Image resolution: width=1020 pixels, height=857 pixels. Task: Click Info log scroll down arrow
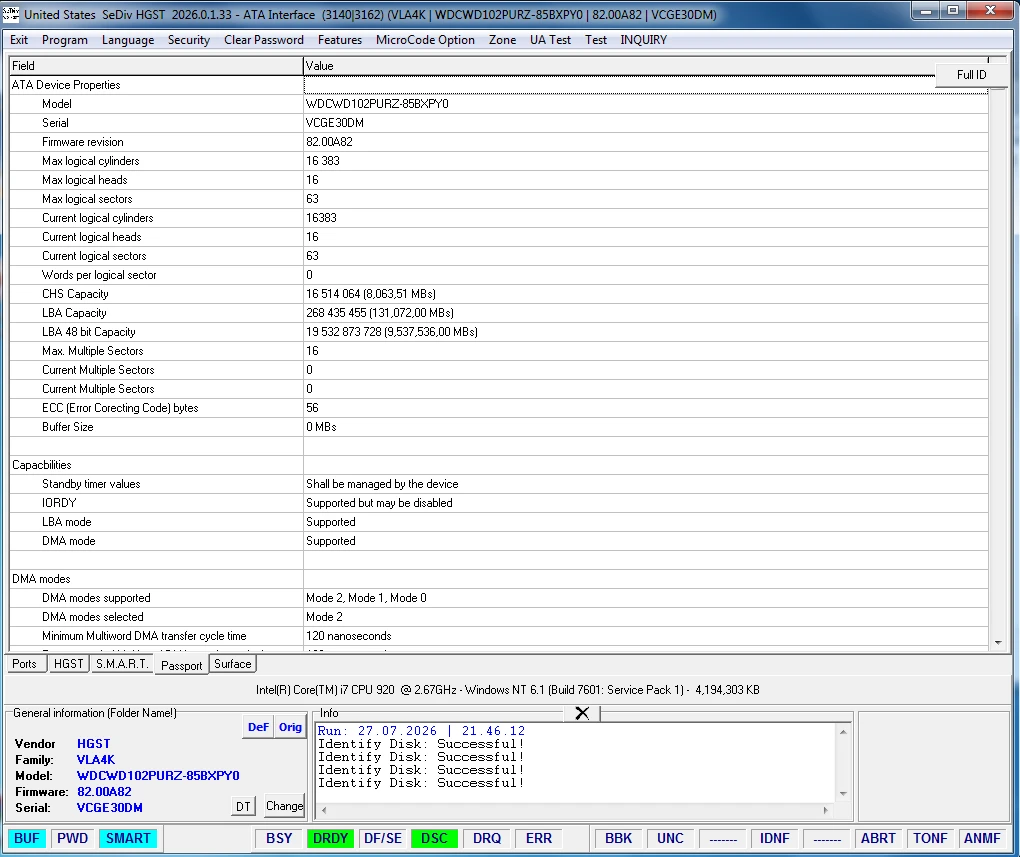click(843, 794)
